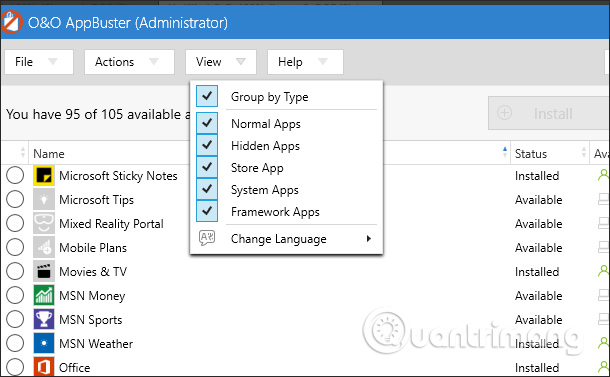Click Installed status of Microsoft Sticky Notes
The height and width of the screenshot is (377, 610).
tap(537, 176)
